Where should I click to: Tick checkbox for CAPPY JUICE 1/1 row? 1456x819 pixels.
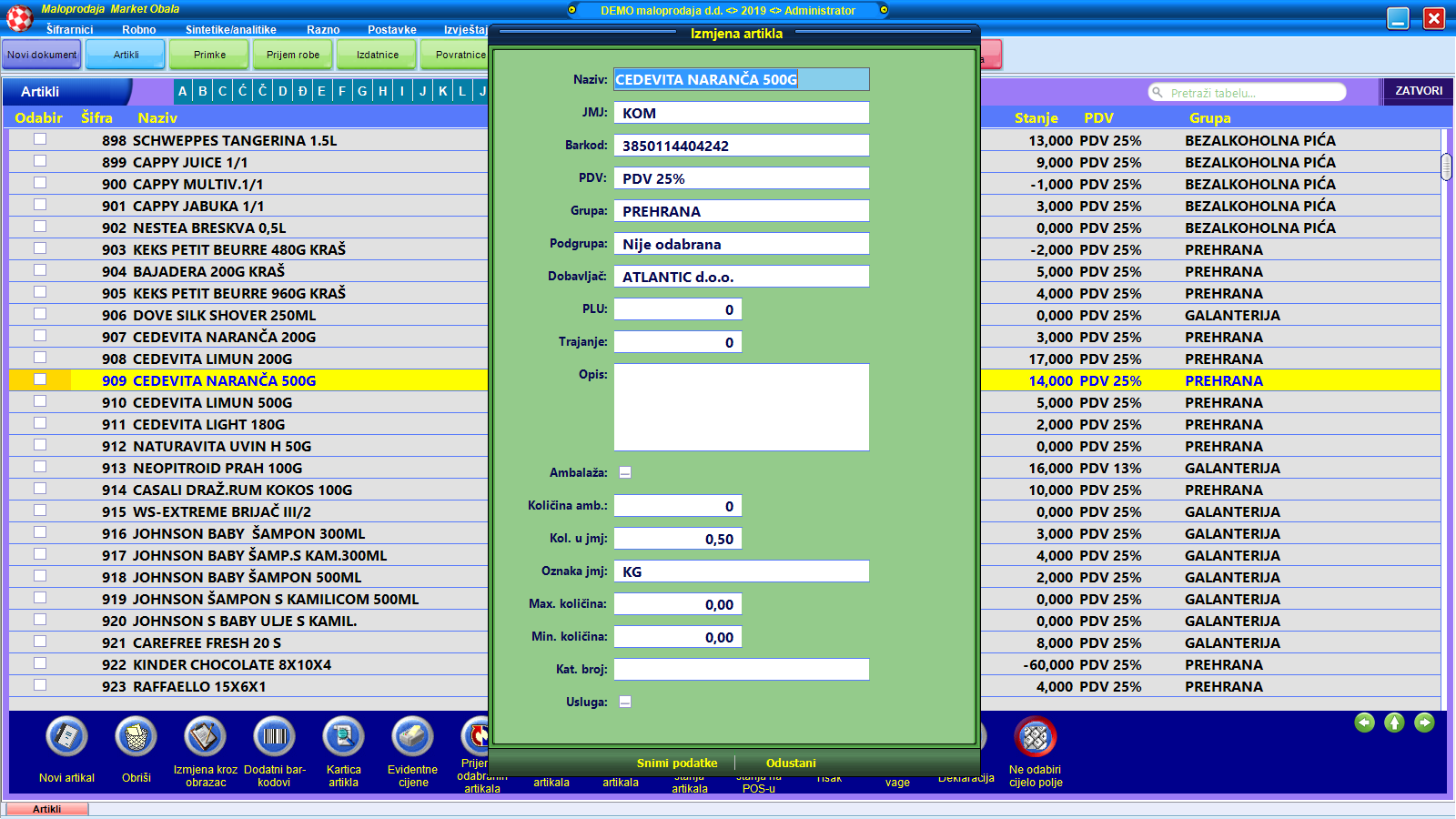click(x=40, y=161)
